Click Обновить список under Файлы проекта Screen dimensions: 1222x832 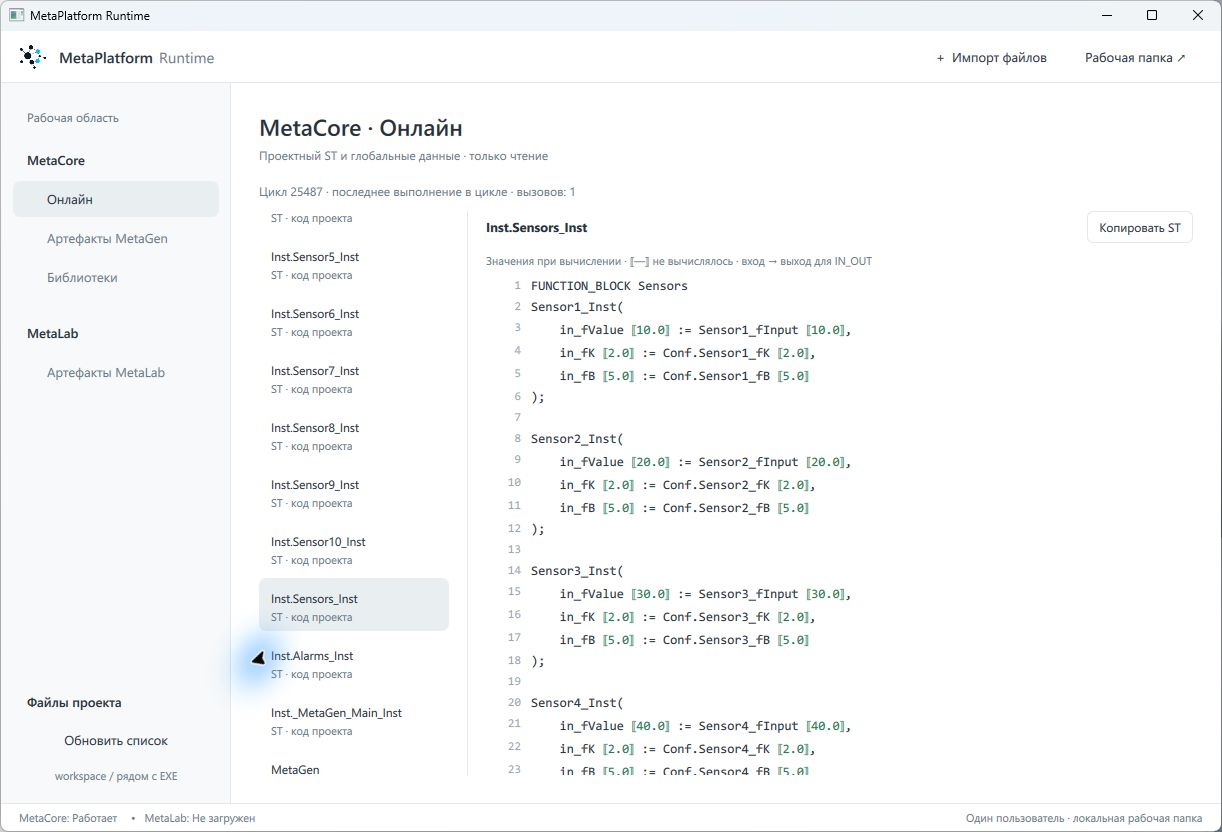tap(116, 741)
